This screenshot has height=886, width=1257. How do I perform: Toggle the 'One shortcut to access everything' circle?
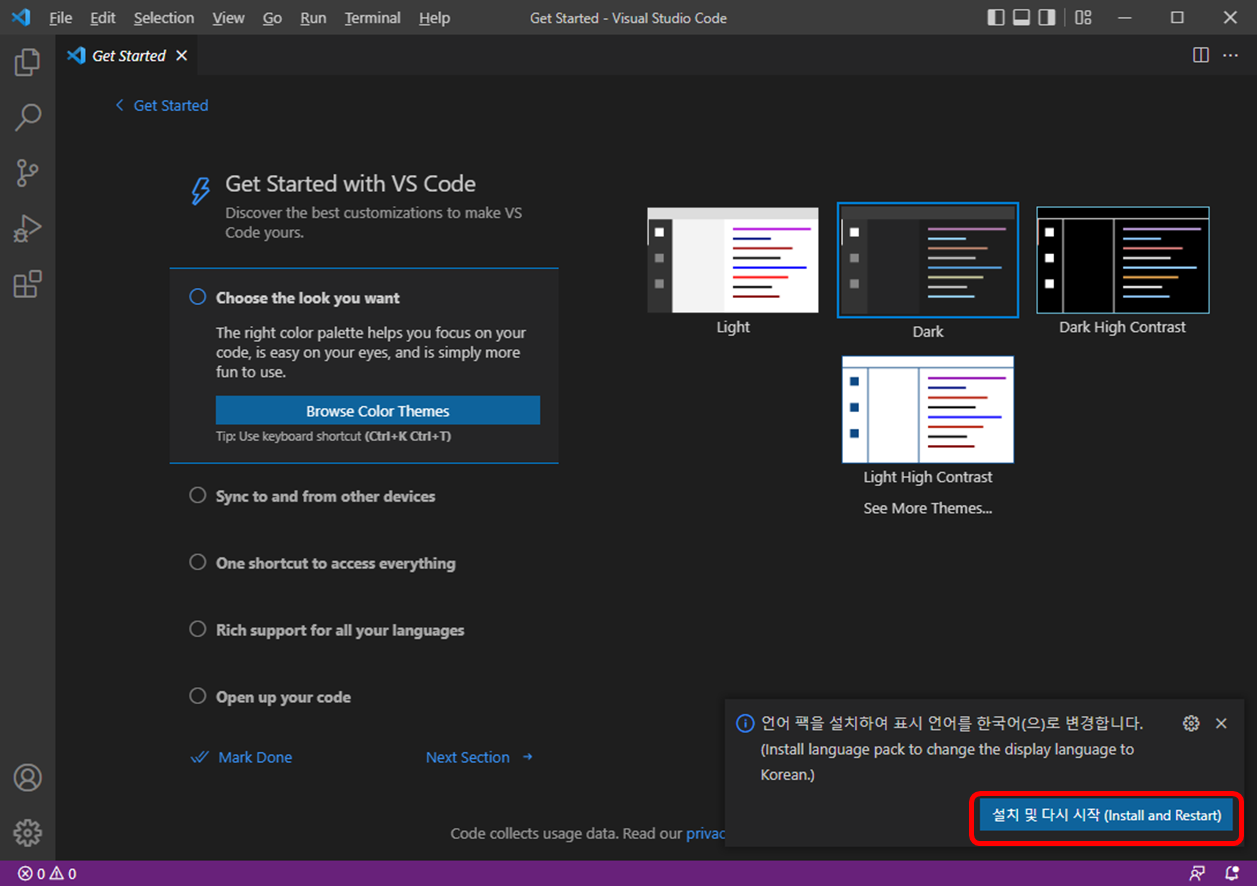pyautogui.click(x=197, y=562)
